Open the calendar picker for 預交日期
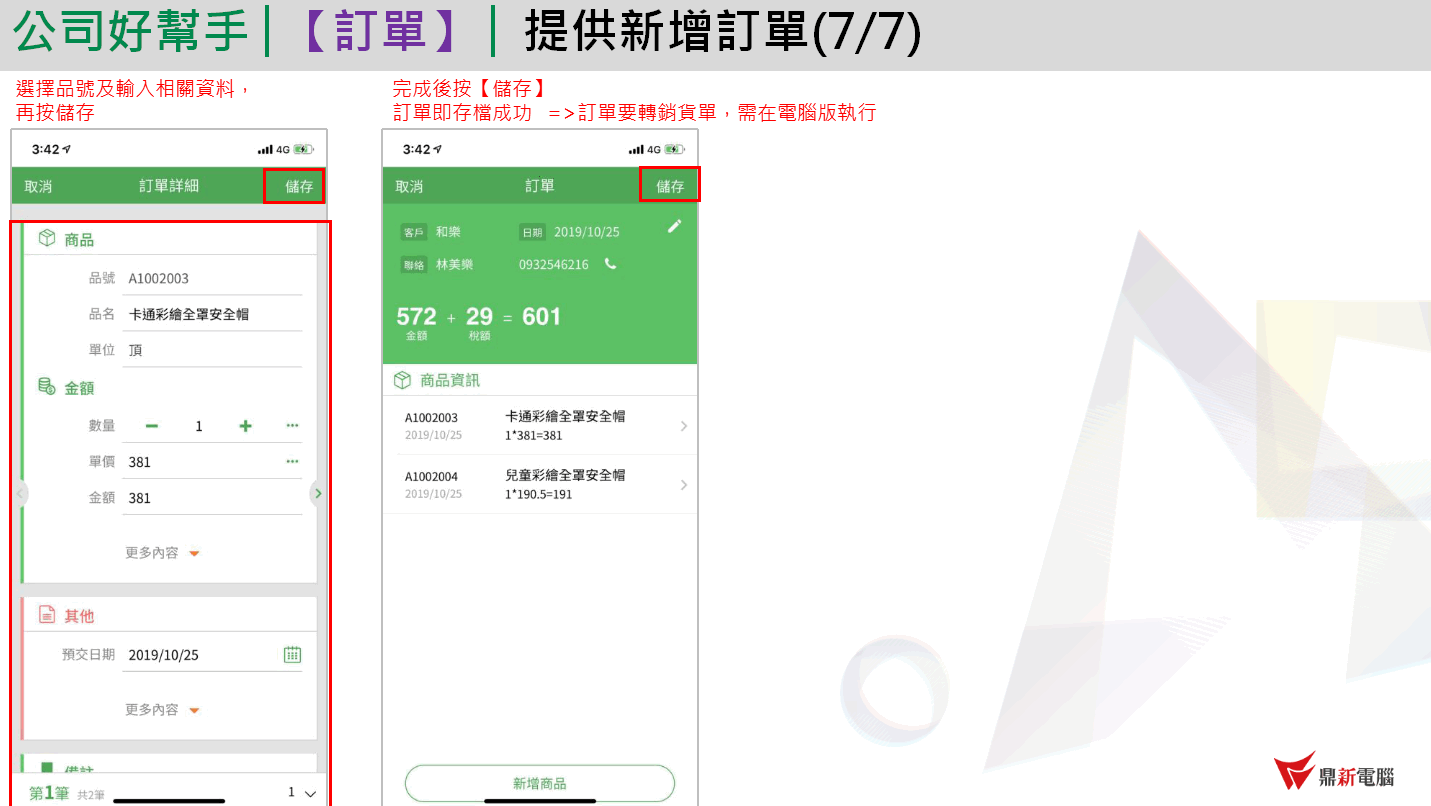 (x=292, y=655)
